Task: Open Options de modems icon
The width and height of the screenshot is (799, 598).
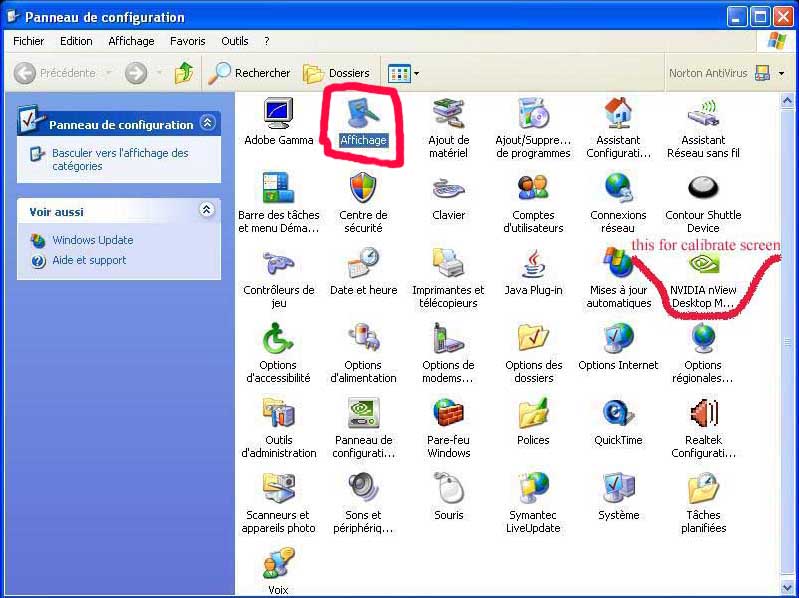Action: [x=448, y=353]
